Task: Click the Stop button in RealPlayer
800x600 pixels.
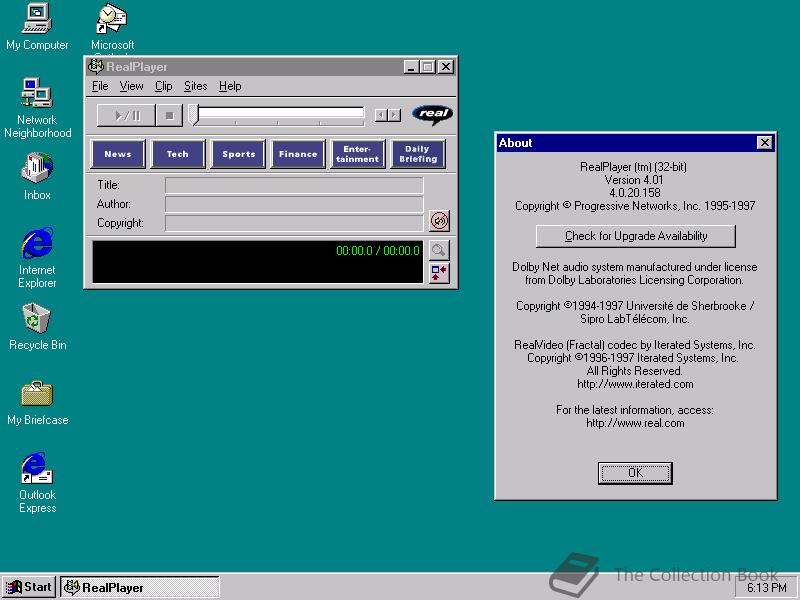Action: click(x=170, y=116)
